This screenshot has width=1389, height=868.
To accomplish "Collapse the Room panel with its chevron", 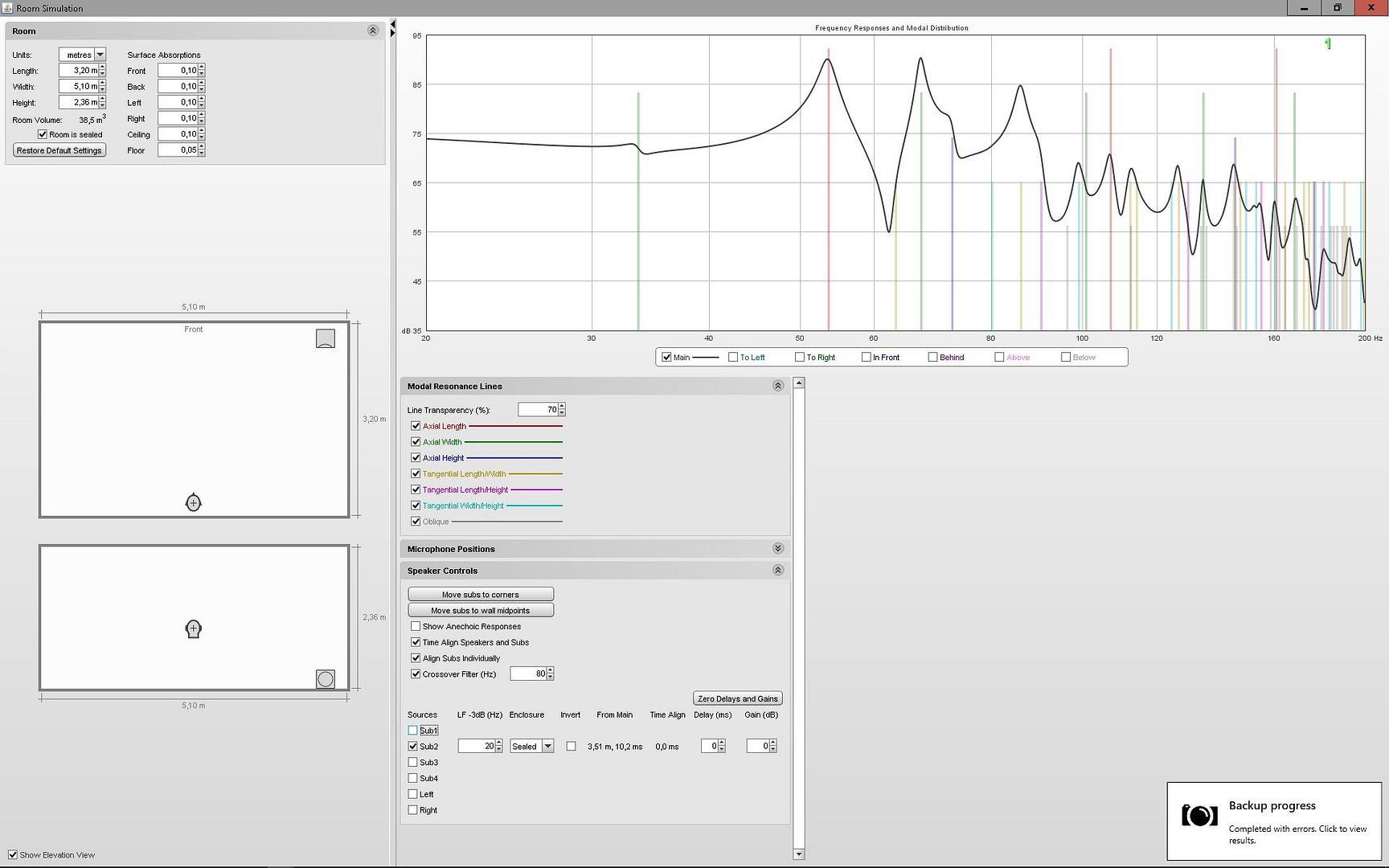I will (x=373, y=31).
